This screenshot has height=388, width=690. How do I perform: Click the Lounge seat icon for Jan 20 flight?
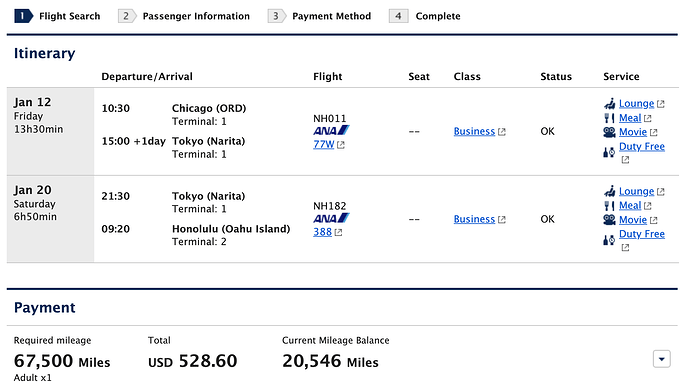click(x=609, y=191)
